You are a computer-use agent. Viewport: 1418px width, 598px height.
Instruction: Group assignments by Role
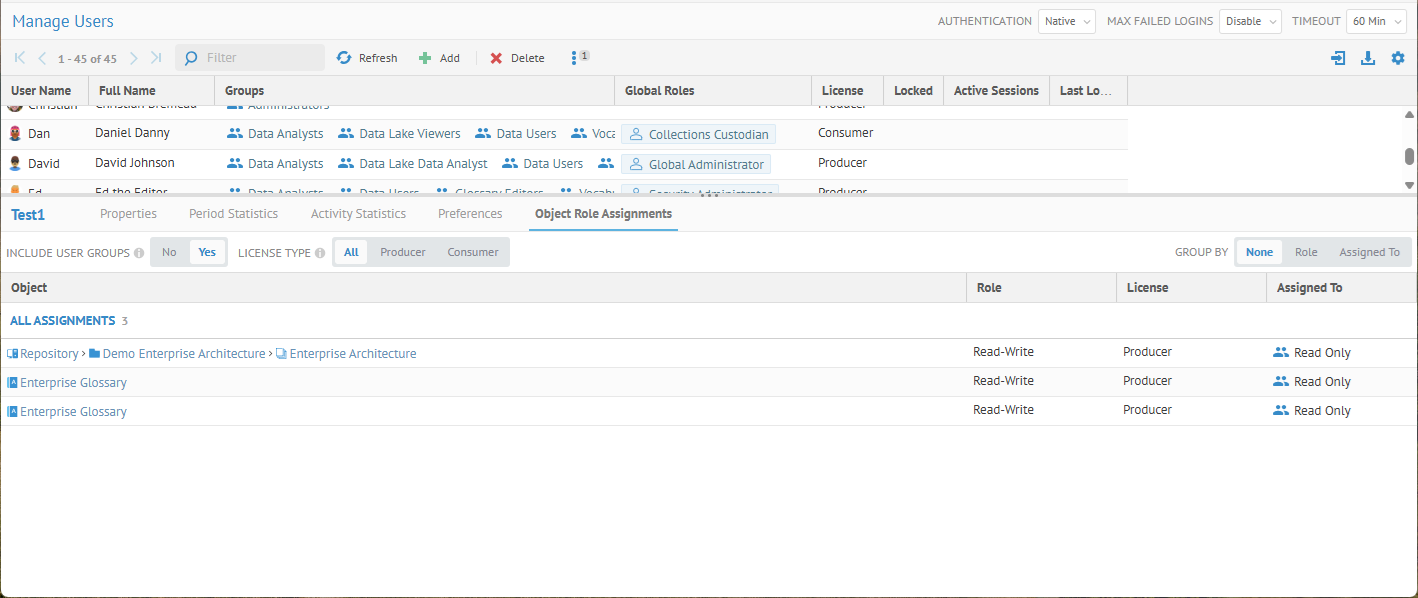point(1305,252)
